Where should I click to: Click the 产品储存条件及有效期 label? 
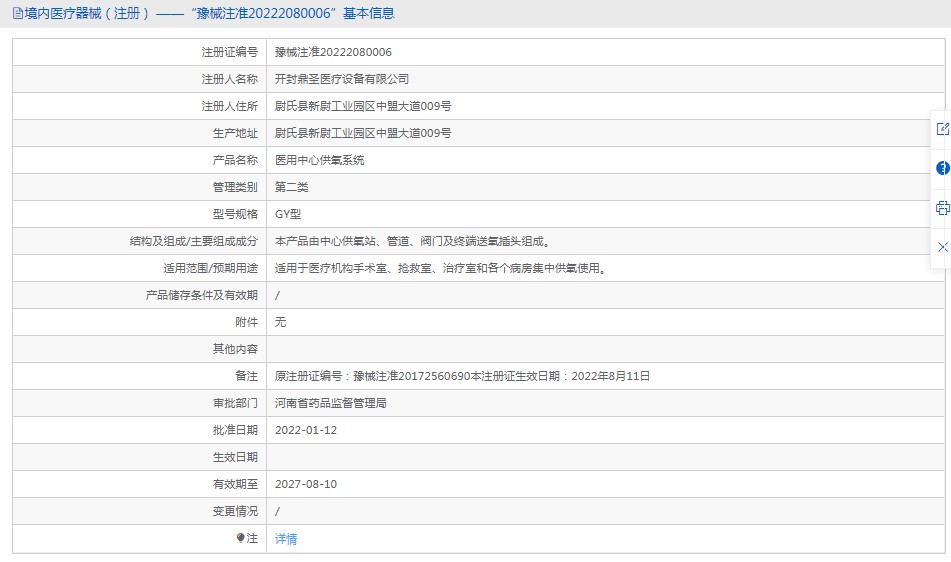(x=202, y=295)
